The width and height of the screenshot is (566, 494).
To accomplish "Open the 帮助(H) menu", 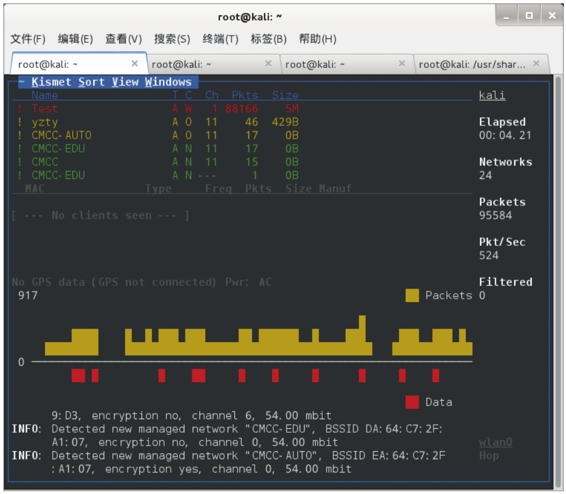I will point(318,39).
